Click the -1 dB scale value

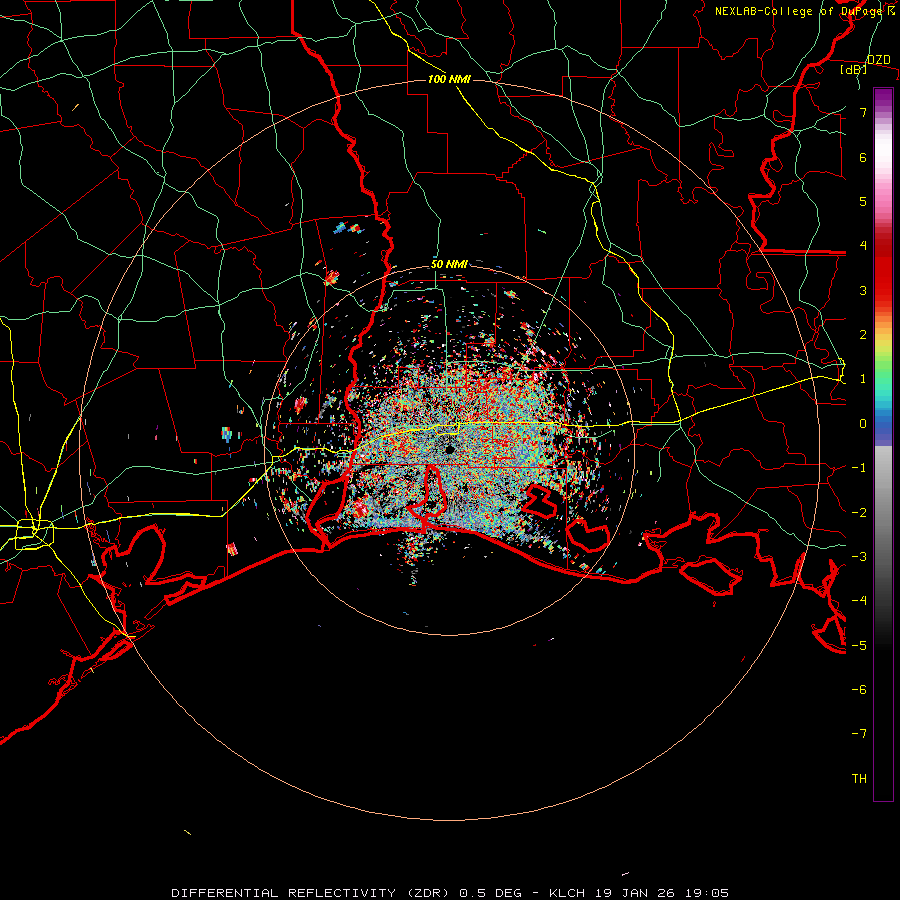click(x=859, y=468)
